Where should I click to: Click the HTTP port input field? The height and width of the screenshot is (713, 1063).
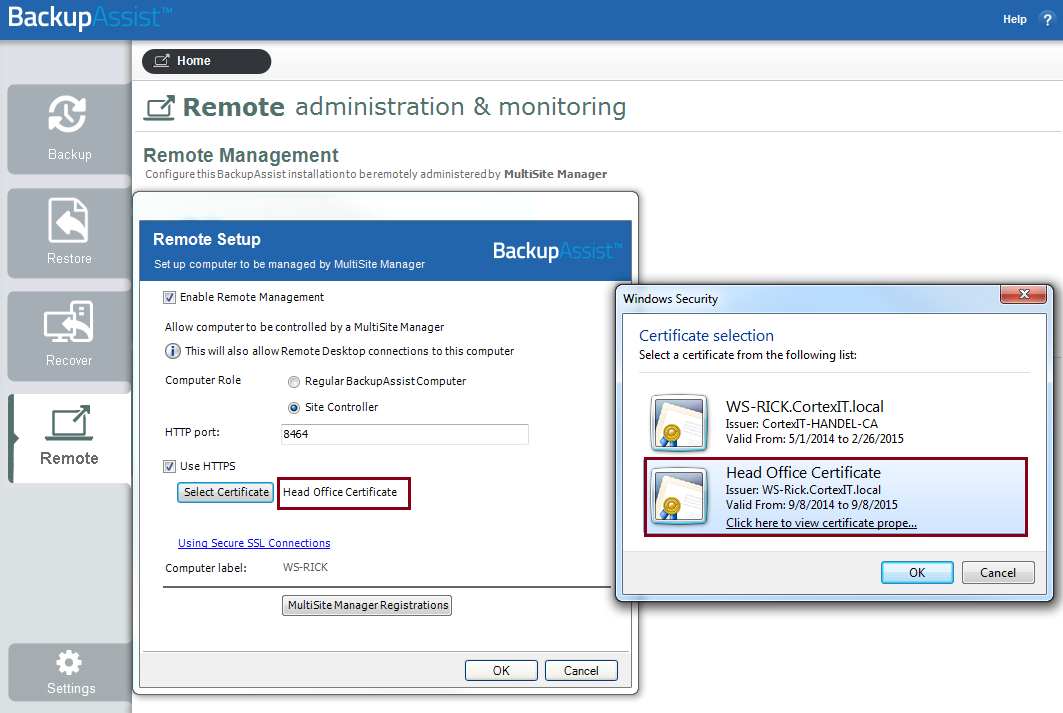click(x=405, y=434)
